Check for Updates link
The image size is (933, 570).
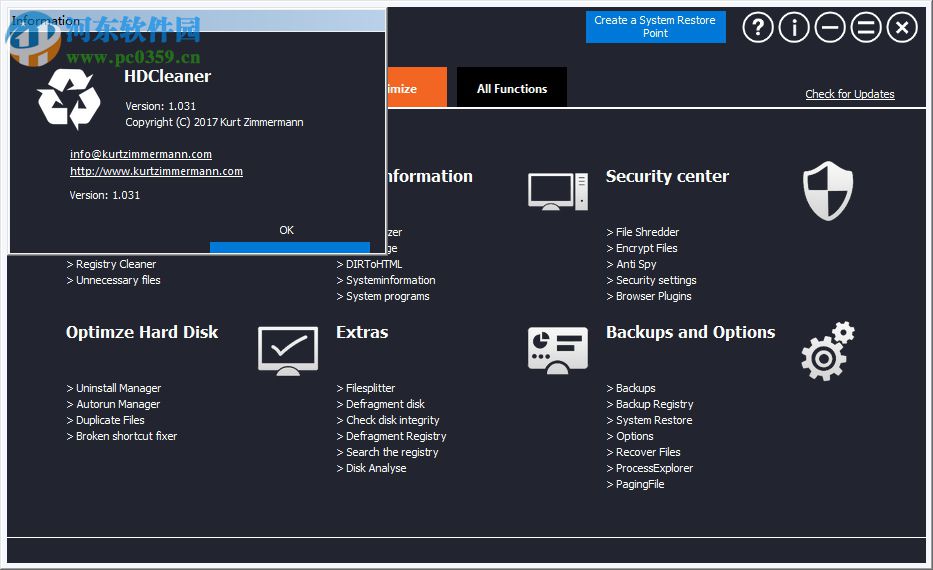click(850, 94)
